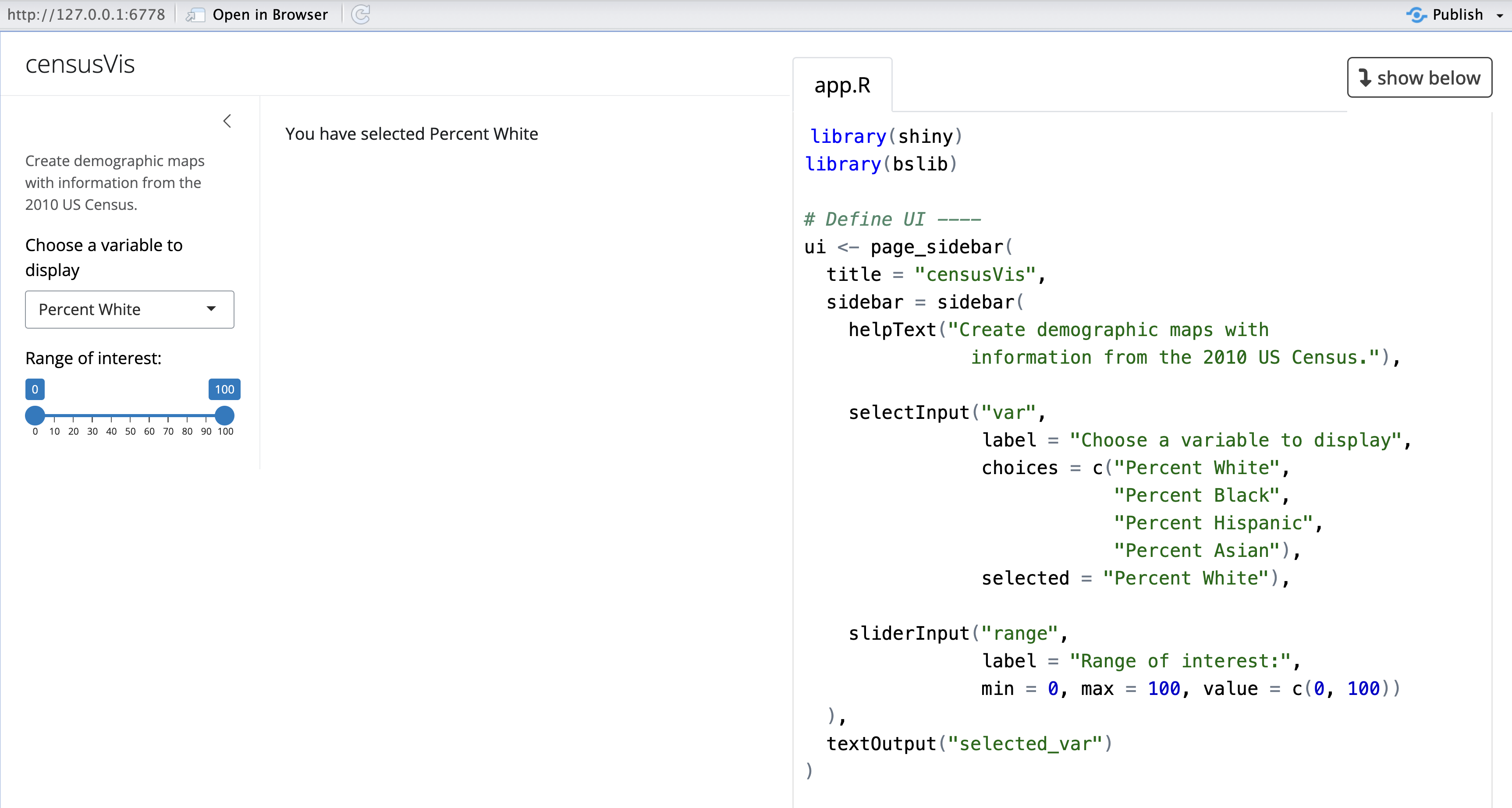The image size is (1512, 808).
Task: Click the library(shiny) code line
Action: [x=885, y=136]
